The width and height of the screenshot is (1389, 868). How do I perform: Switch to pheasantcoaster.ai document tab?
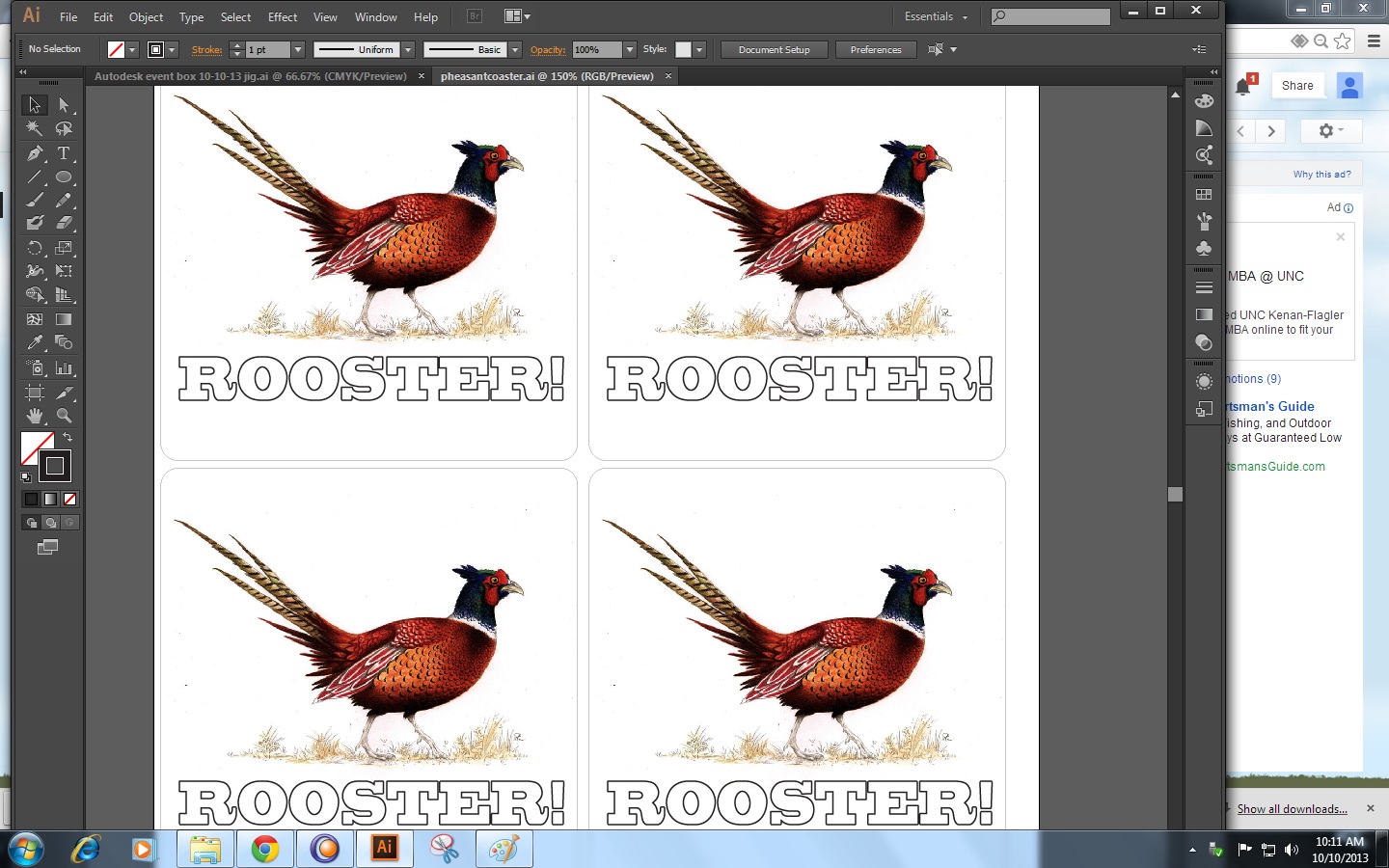547,76
